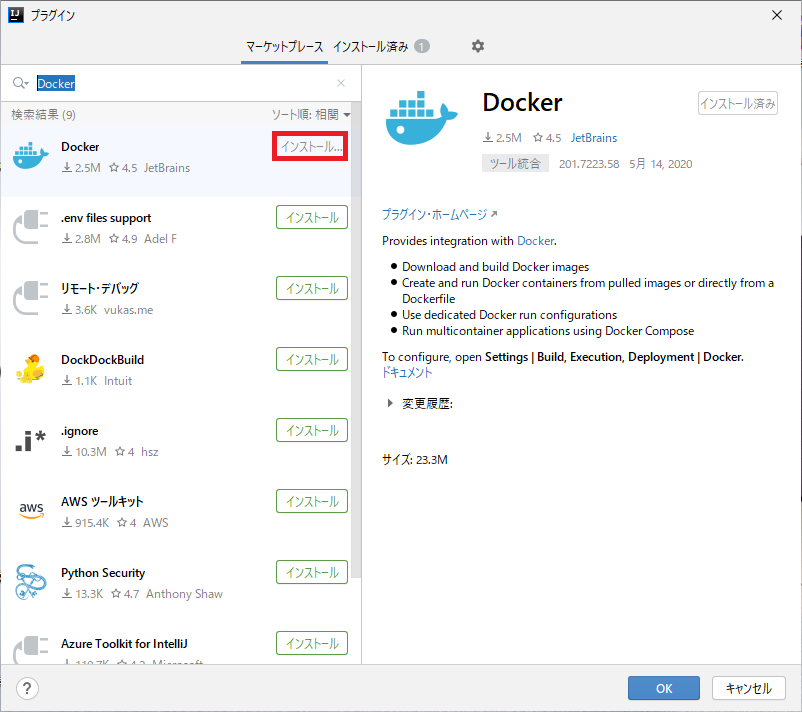Viewport: 802px width, 712px height.
Task: Select the Azure Toolkit for IntelliJ row
Action: point(176,645)
